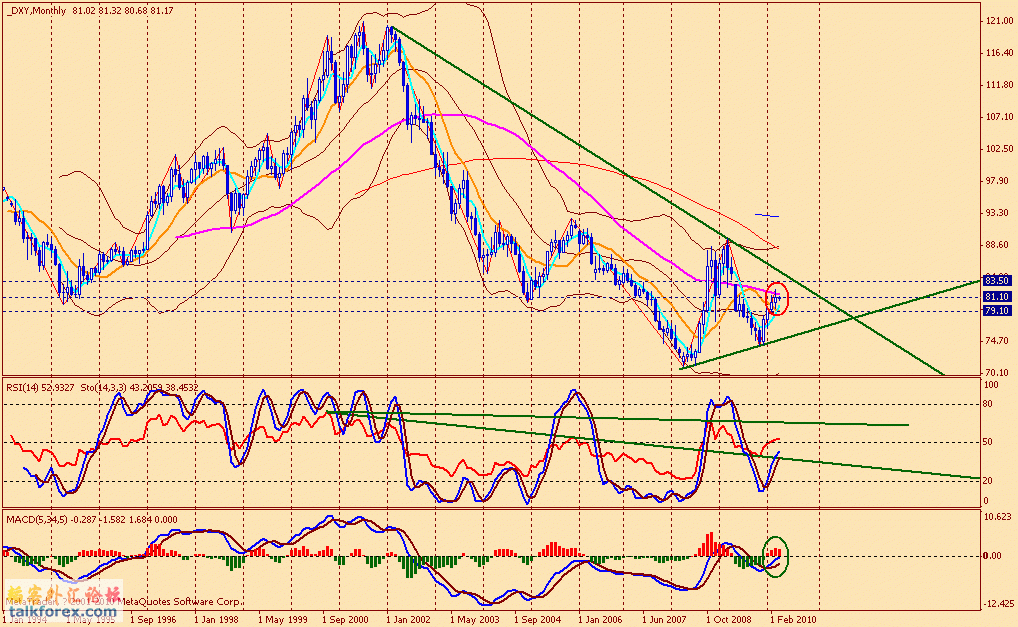Select the 10.623 MACD scale value
Image resolution: width=1018 pixels, height=627 pixels.
tap(999, 517)
